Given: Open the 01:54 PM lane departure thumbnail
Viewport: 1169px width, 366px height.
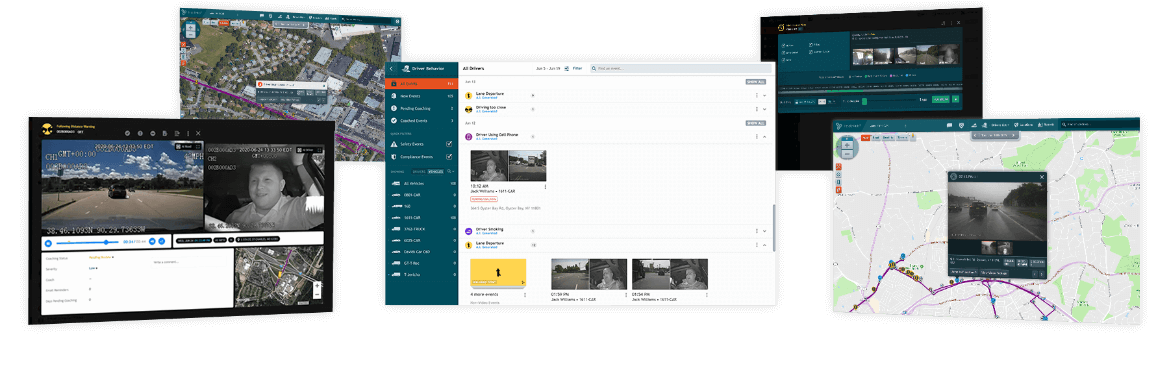Looking at the screenshot, I should point(669,274).
